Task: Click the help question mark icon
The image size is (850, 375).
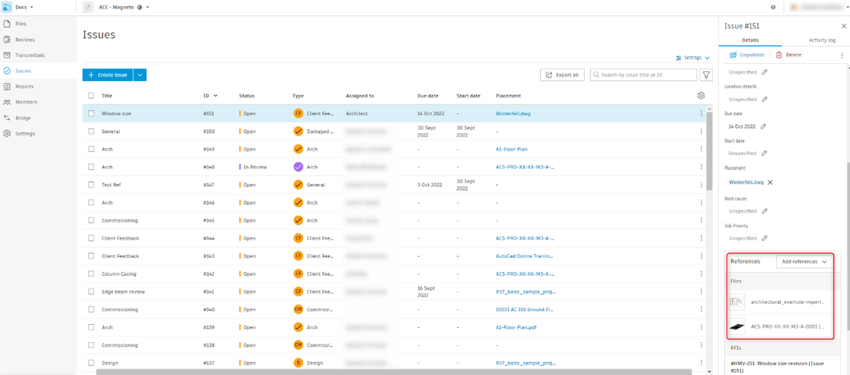Action: point(772,8)
